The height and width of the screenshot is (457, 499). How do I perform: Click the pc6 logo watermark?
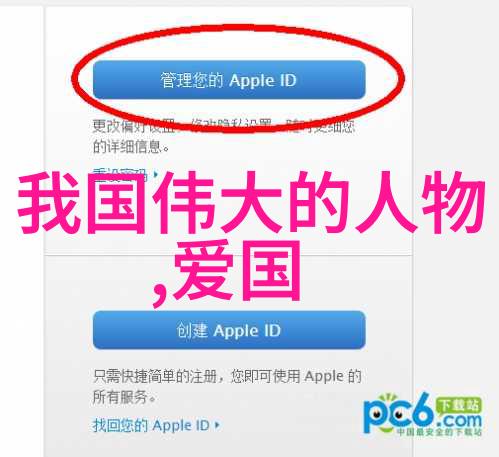click(423, 415)
